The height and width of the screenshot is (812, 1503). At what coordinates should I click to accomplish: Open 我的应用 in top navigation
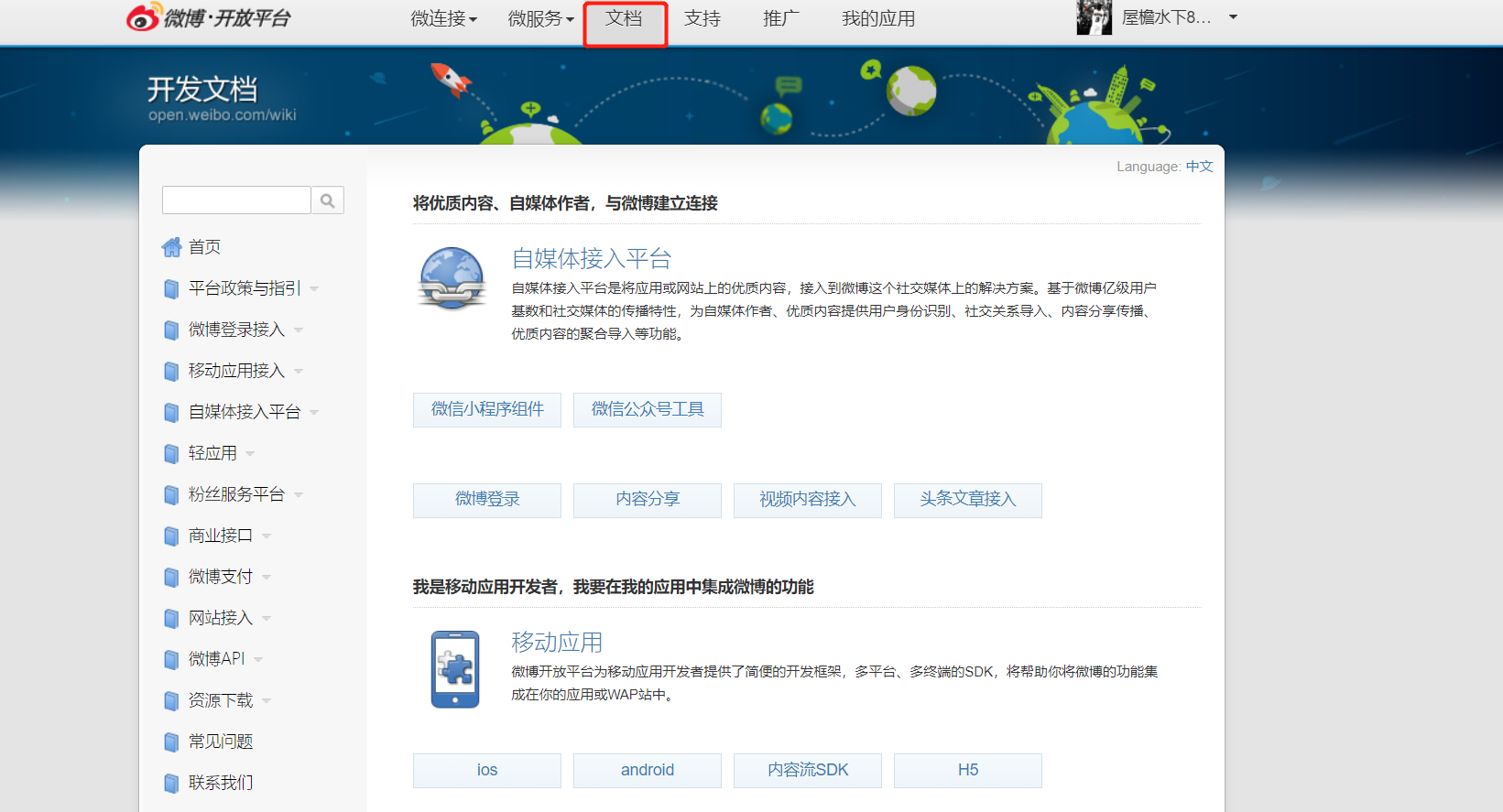pyautogui.click(x=878, y=18)
